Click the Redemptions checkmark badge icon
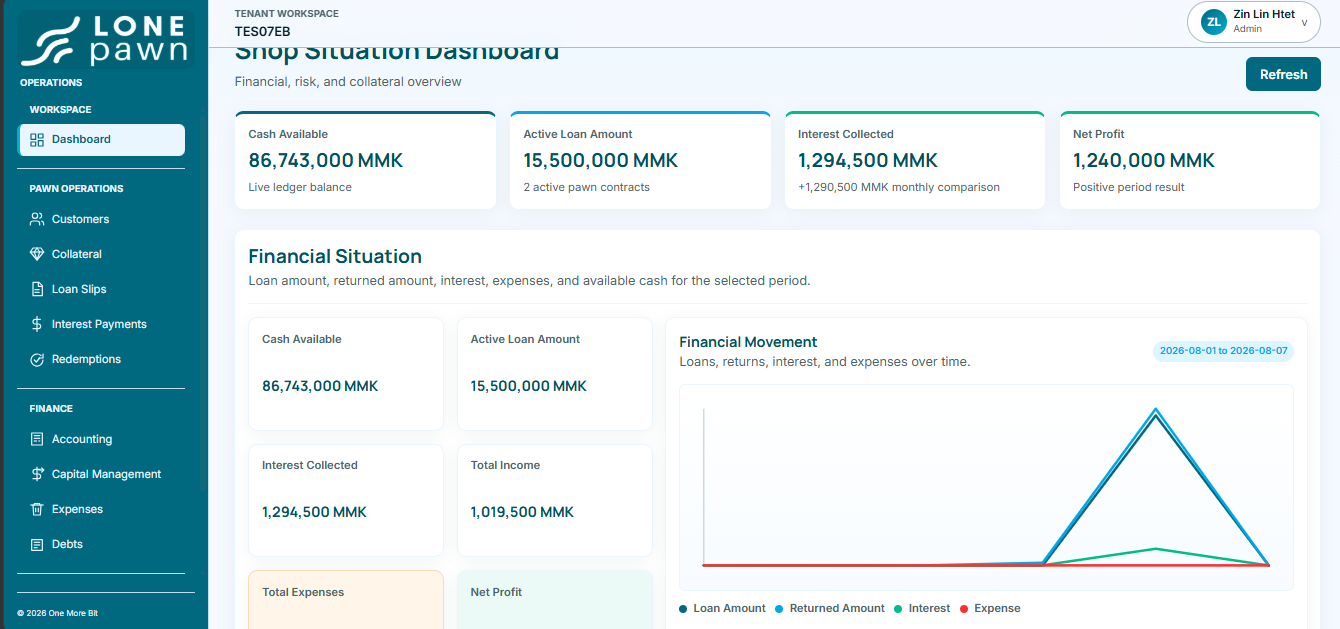This screenshot has height=629, width=1340. (x=37, y=359)
